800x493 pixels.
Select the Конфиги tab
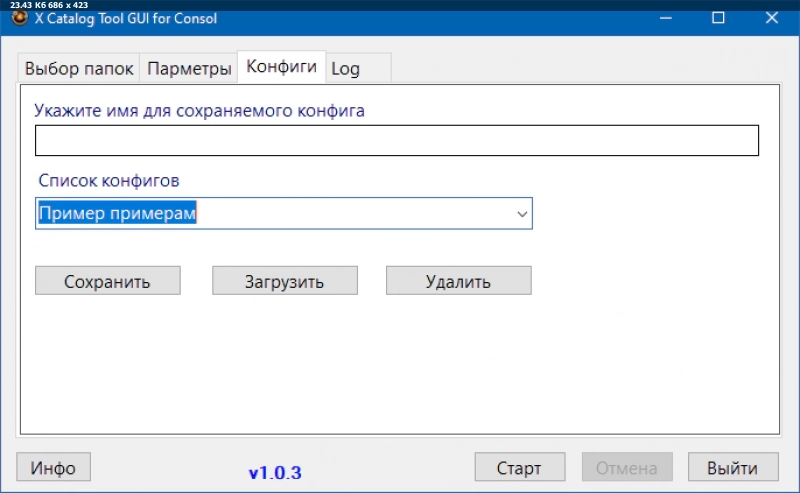tap(282, 67)
